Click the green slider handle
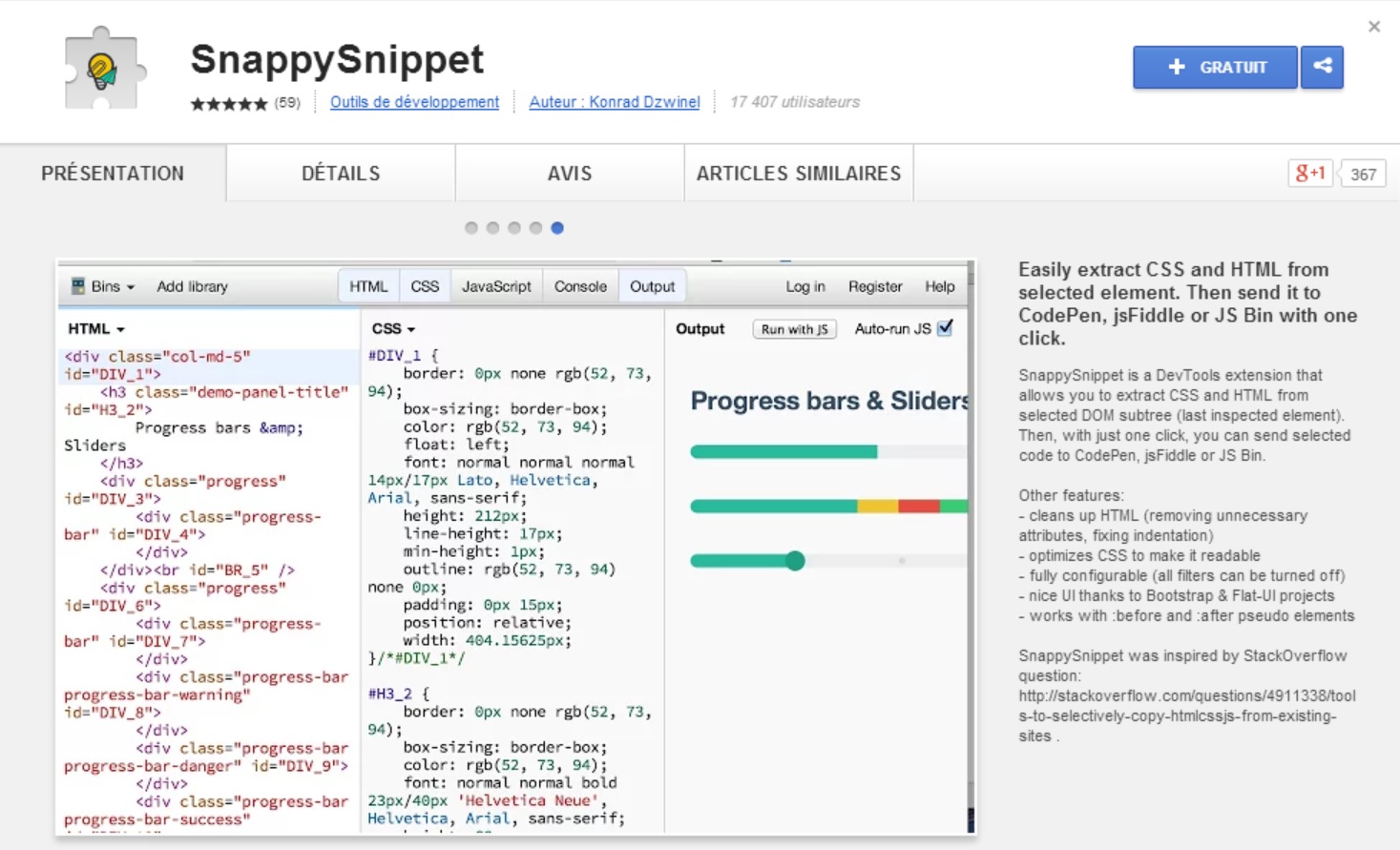This screenshot has height=850, width=1400. (x=795, y=561)
